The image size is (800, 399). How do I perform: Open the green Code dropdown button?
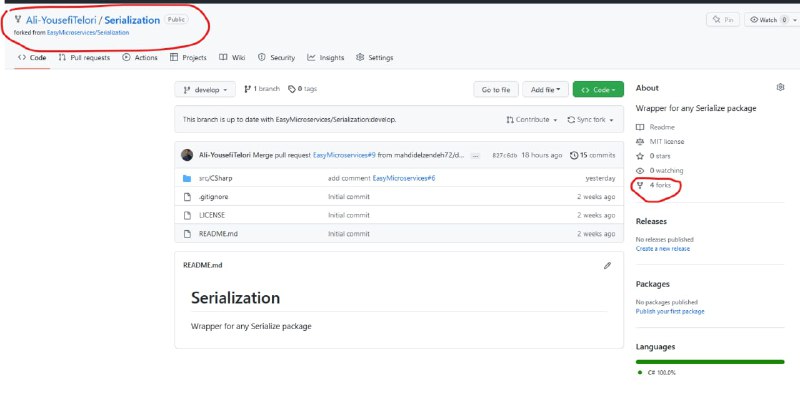(598, 89)
